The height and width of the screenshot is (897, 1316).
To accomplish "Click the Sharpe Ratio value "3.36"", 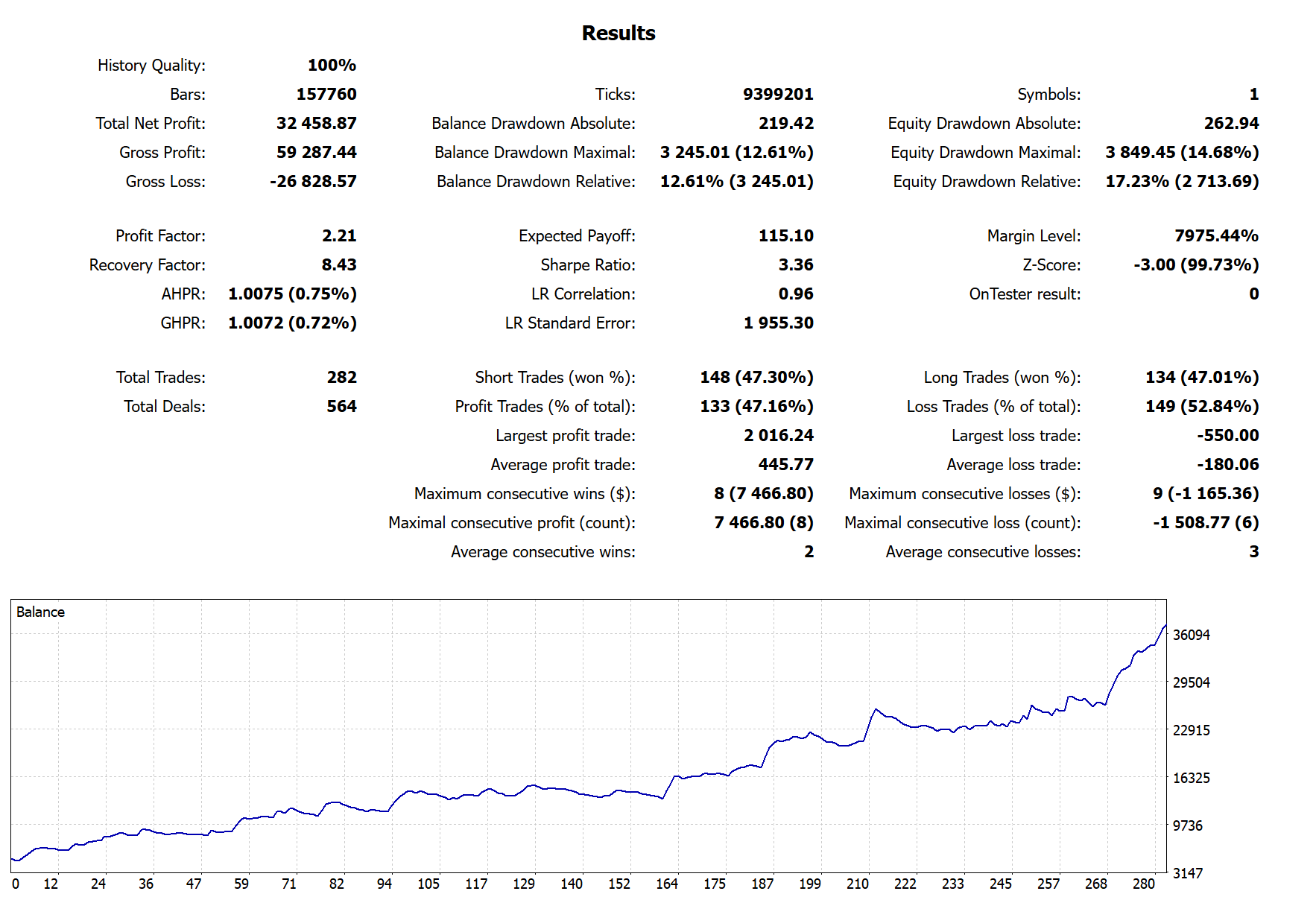I will click(796, 265).
